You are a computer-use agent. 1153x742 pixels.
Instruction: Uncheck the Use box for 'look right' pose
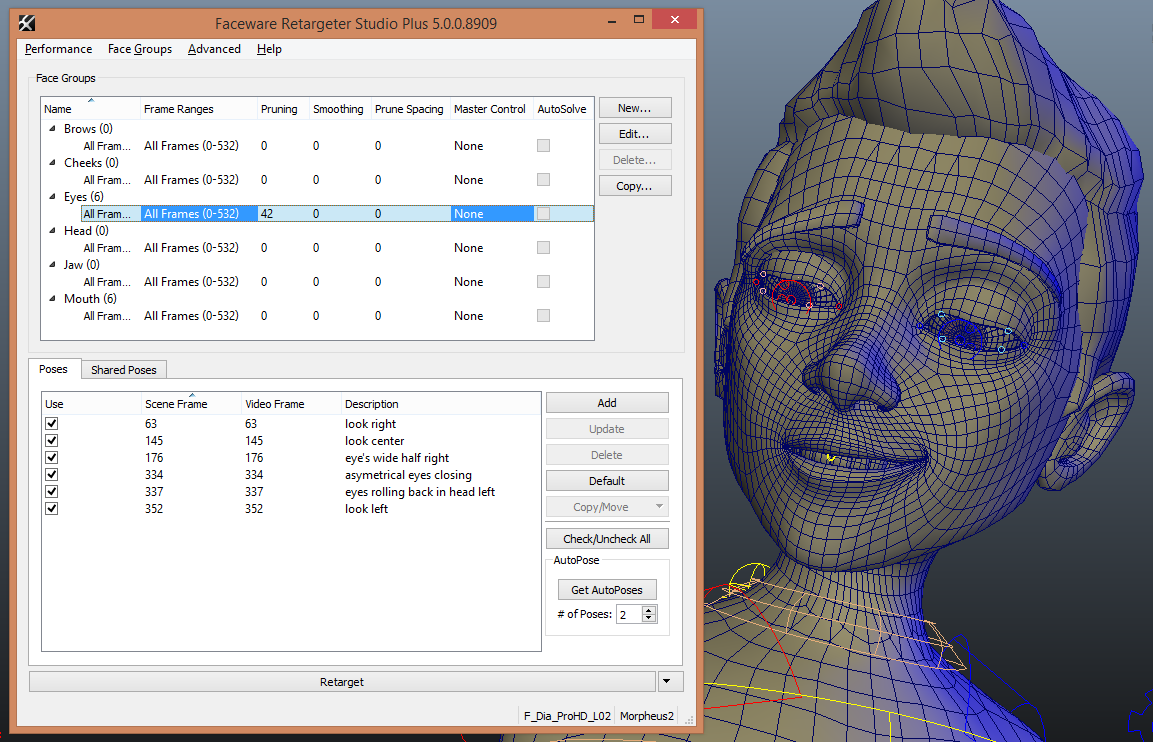pos(51,423)
